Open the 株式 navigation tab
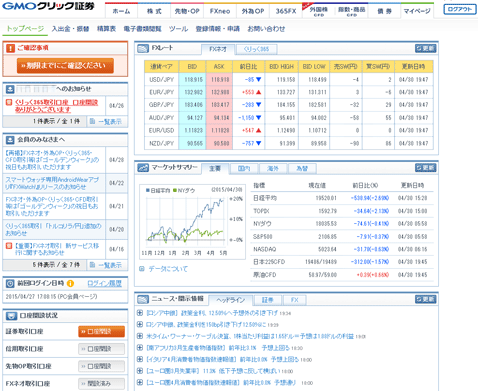 coord(154,11)
